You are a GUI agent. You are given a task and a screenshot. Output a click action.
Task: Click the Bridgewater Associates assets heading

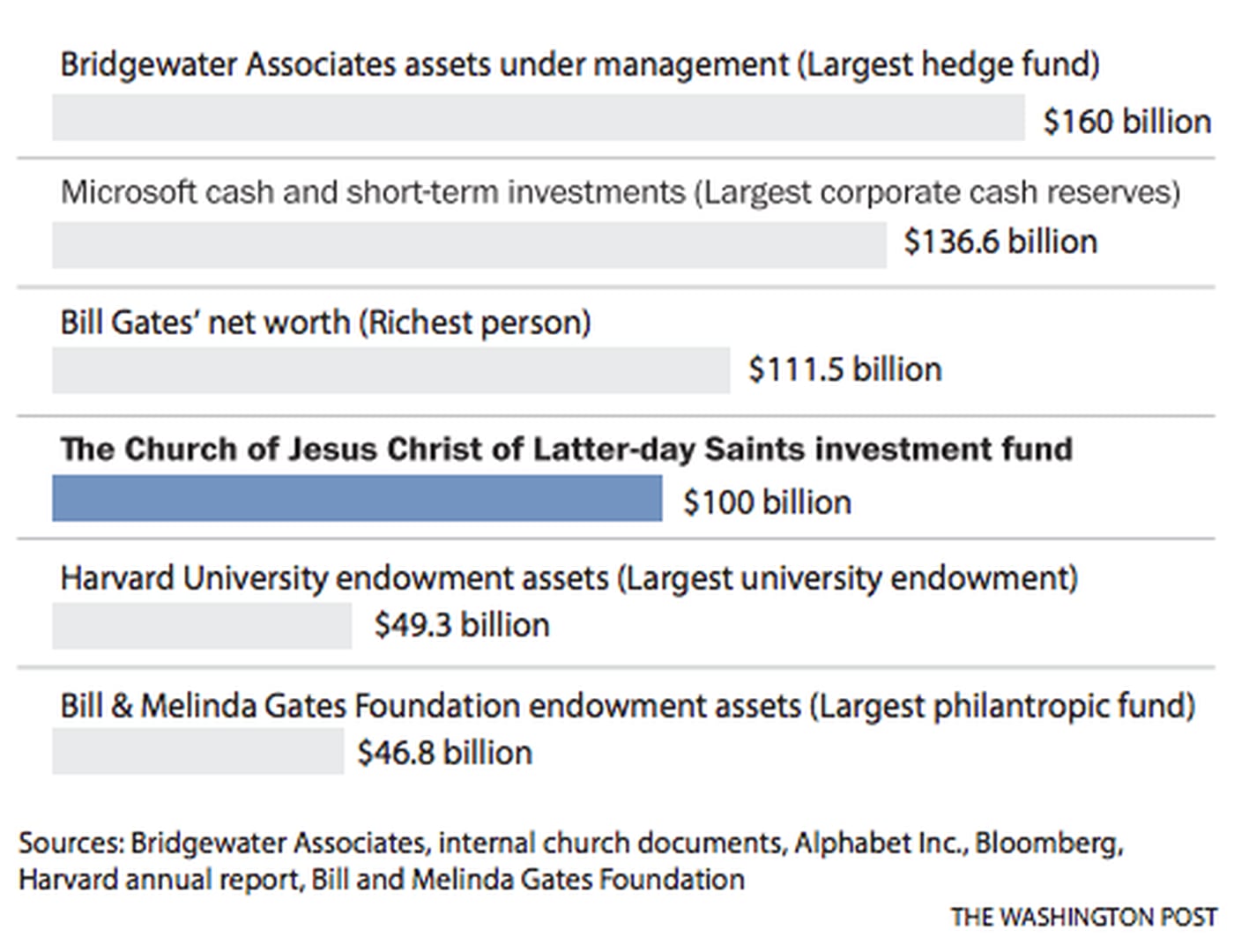click(579, 65)
